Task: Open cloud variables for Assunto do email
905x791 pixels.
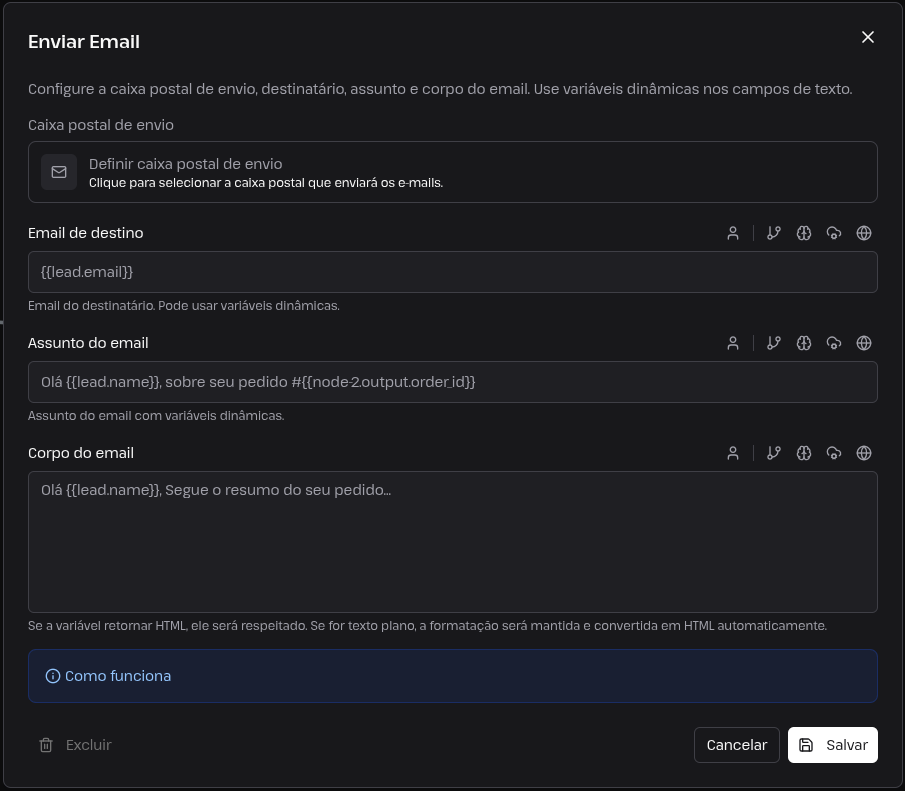Action: click(833, 343)
